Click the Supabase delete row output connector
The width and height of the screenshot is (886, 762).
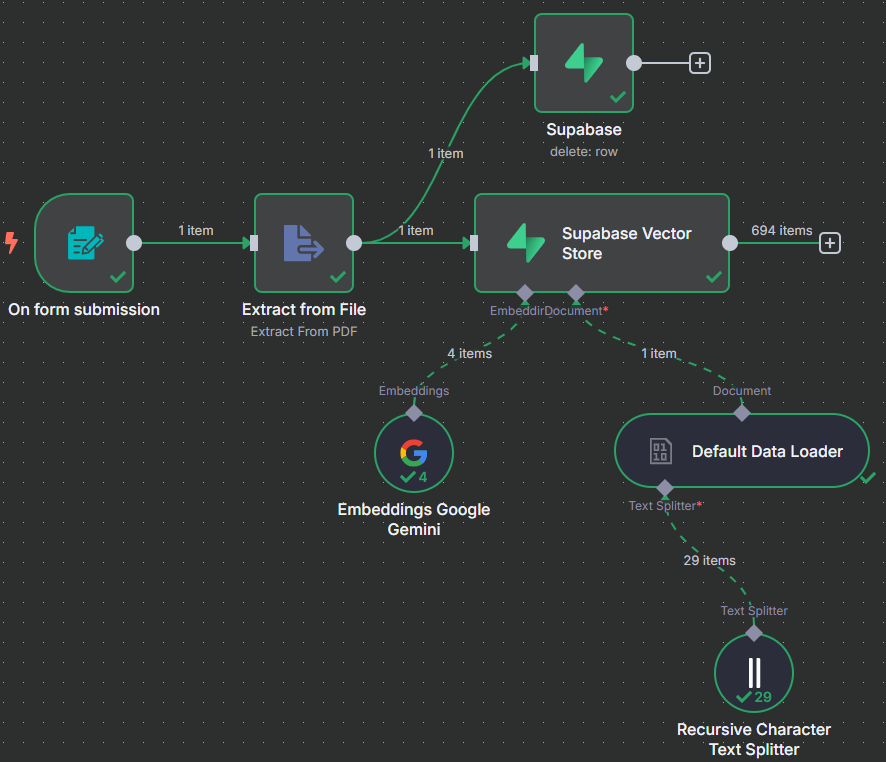[633, 63]
